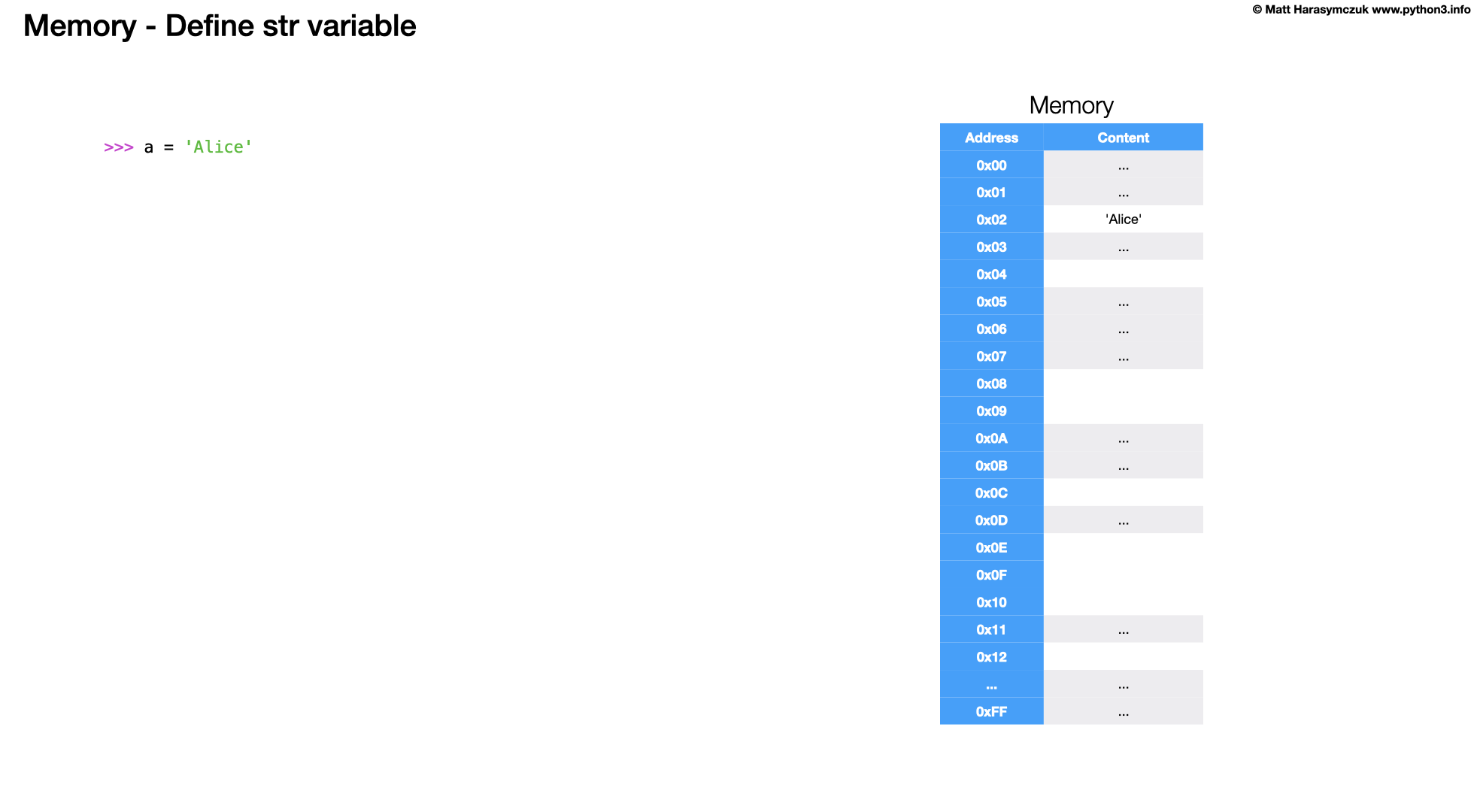Click address cell 0x0F
Screen dimensions: 1474x812
[x=991, y=575]
